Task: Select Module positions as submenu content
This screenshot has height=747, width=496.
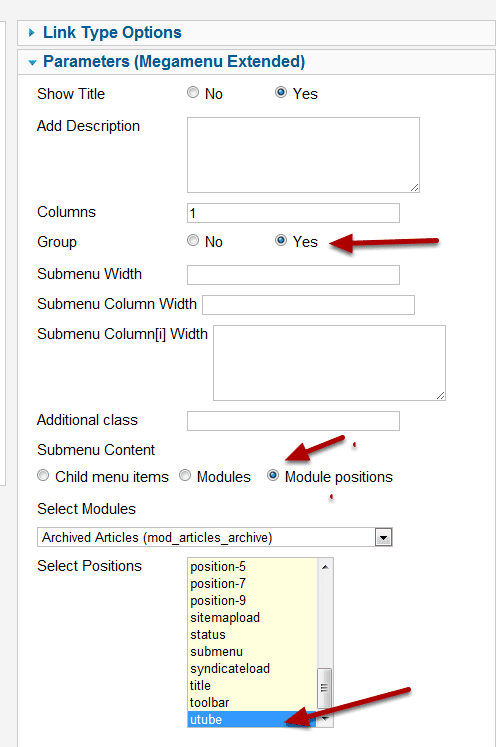Action: click(273, 475)
